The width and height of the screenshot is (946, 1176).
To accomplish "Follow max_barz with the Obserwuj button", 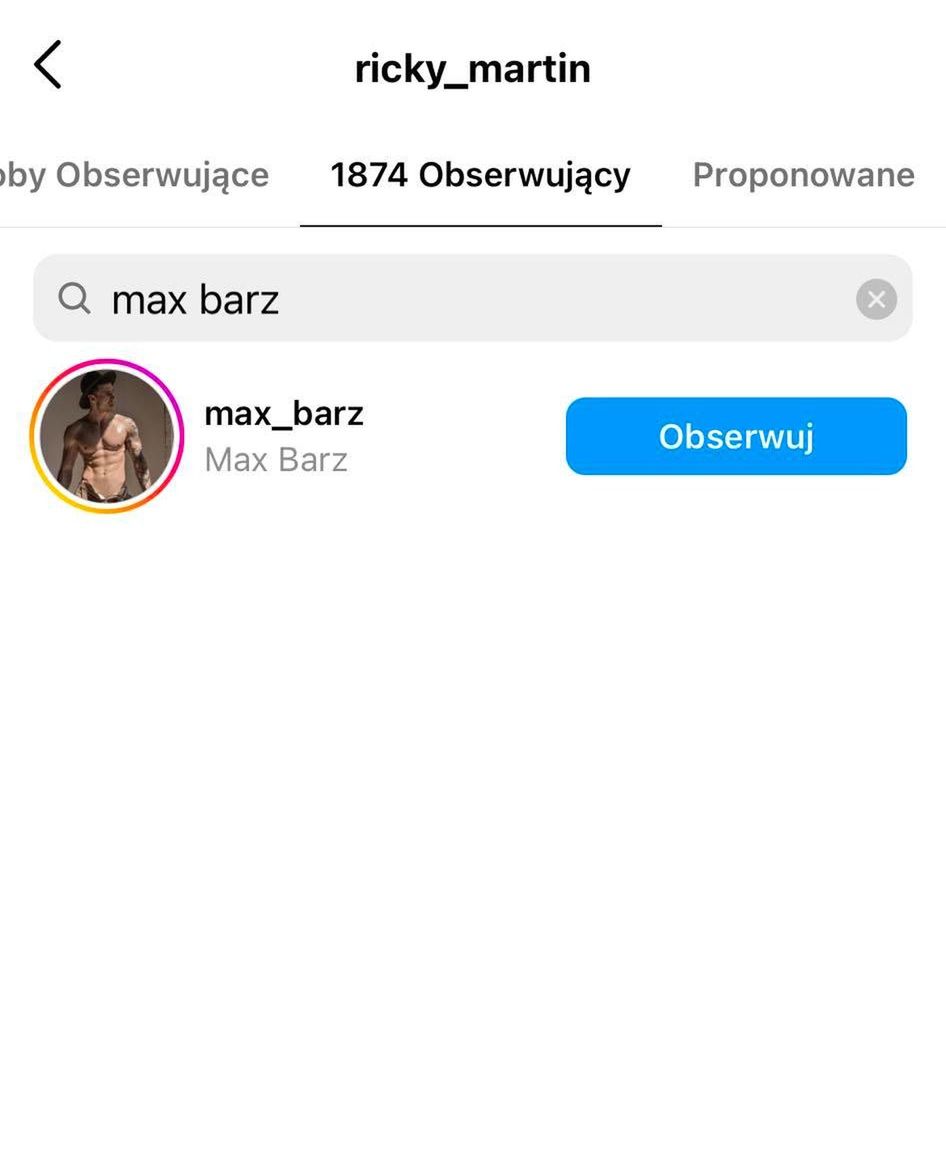I will point(736,436).
